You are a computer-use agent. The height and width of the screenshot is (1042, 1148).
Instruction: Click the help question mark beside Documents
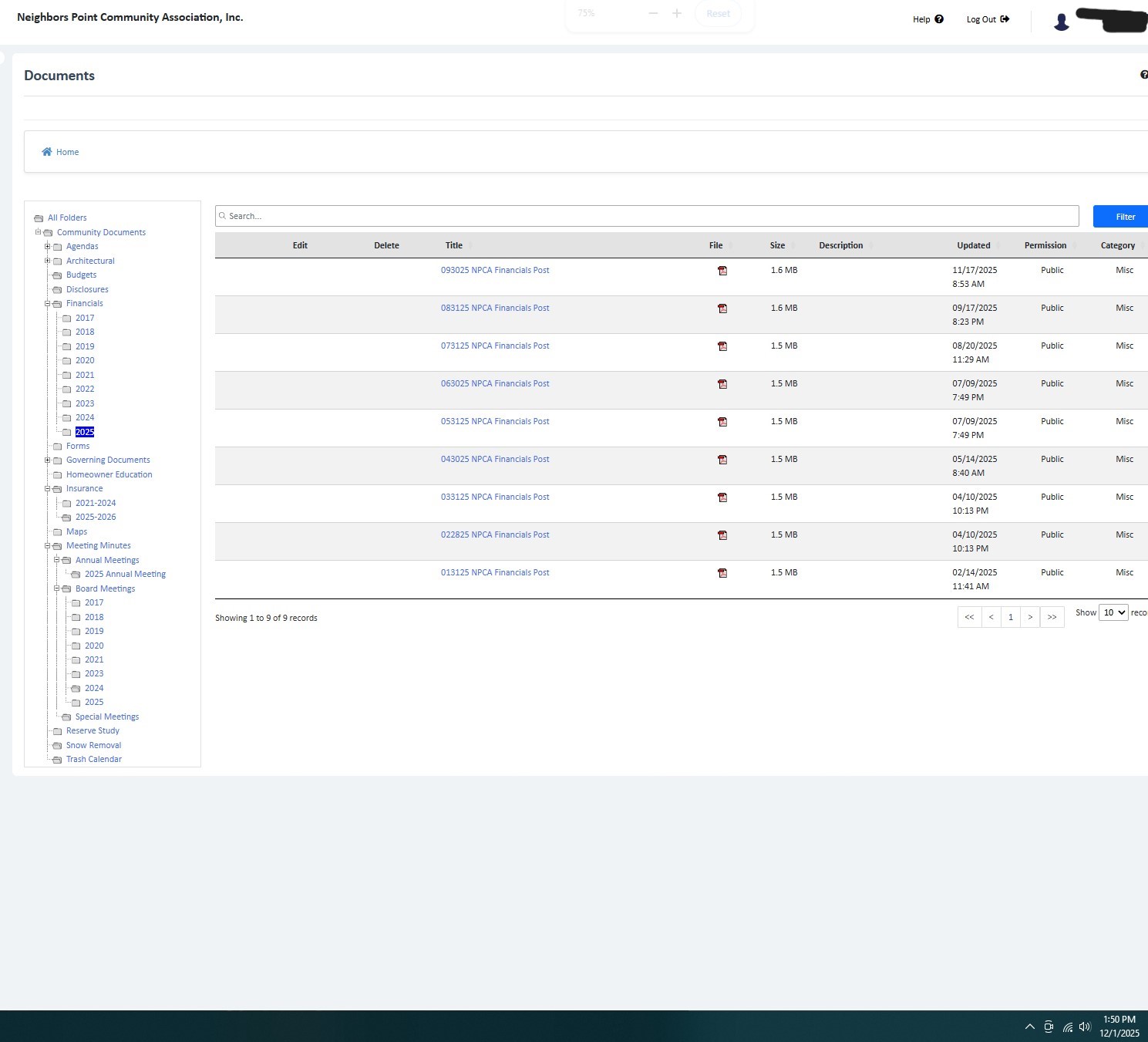tap(1143, 75)
